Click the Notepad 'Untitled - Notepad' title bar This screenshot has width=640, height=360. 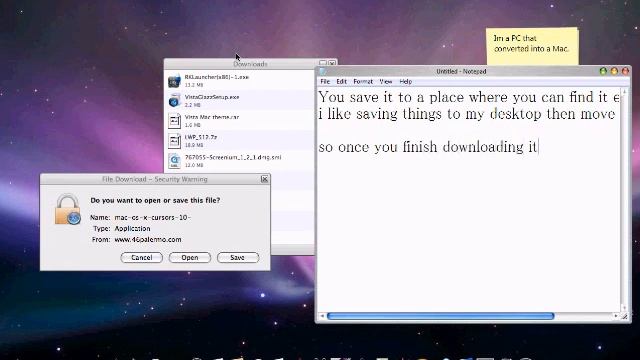[461, 71]
